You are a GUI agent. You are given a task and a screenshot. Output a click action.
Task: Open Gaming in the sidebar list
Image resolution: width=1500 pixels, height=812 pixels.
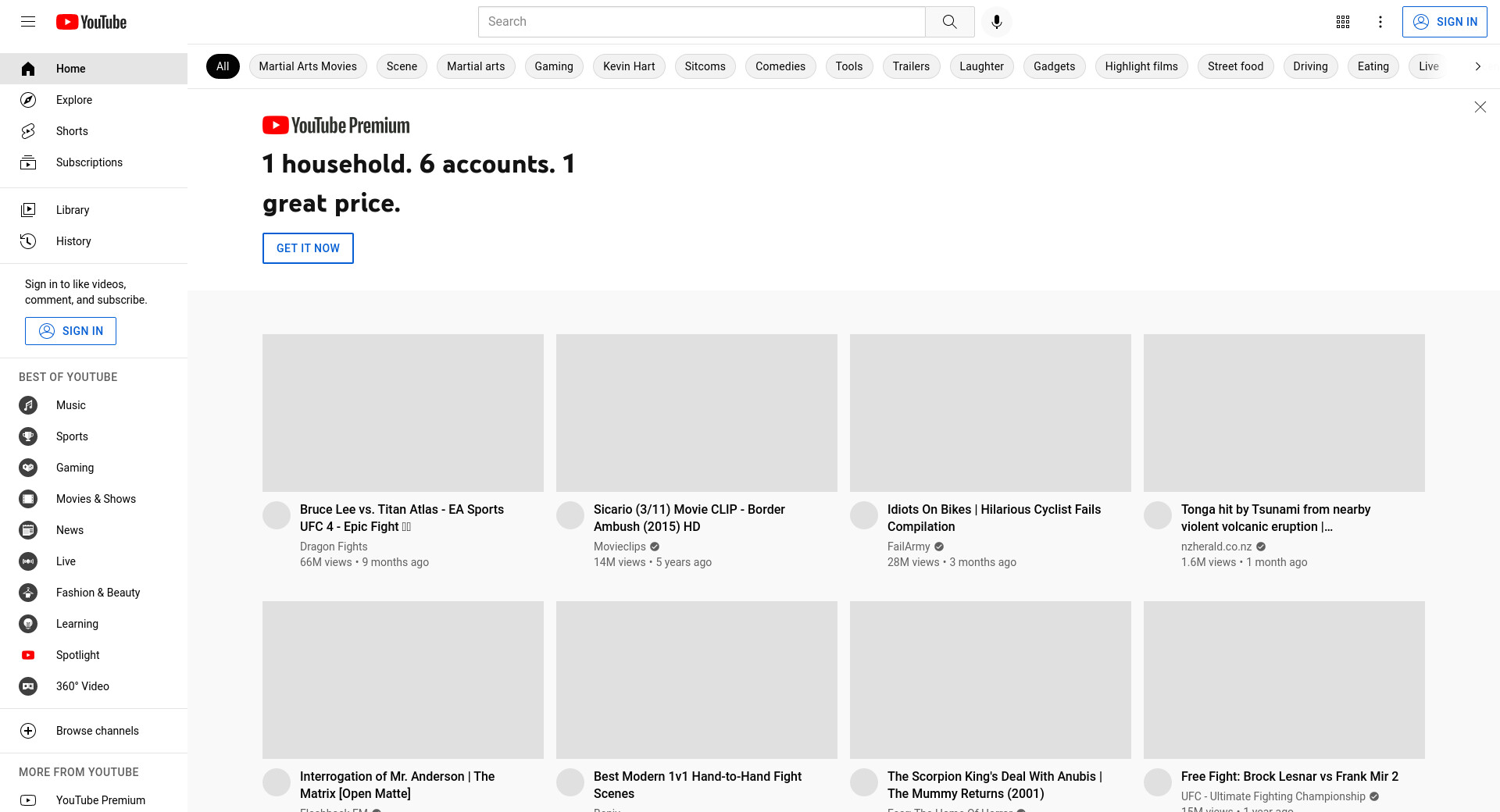[x=94, y=468]
